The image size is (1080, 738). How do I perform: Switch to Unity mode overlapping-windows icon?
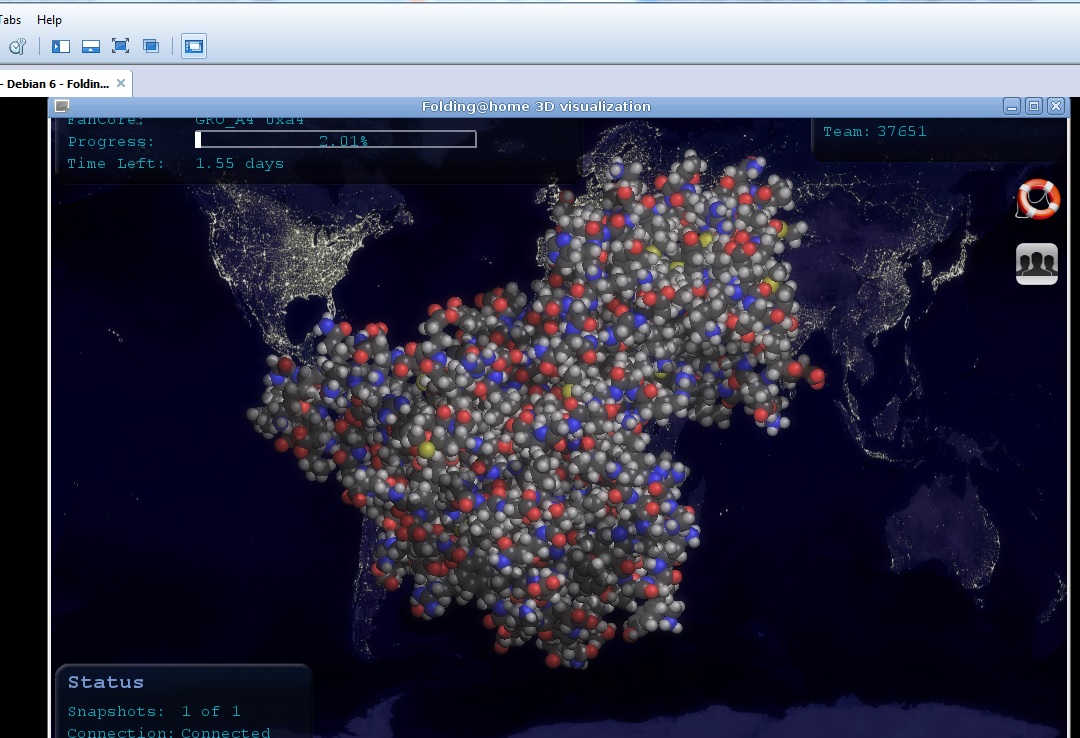(151, 46)
